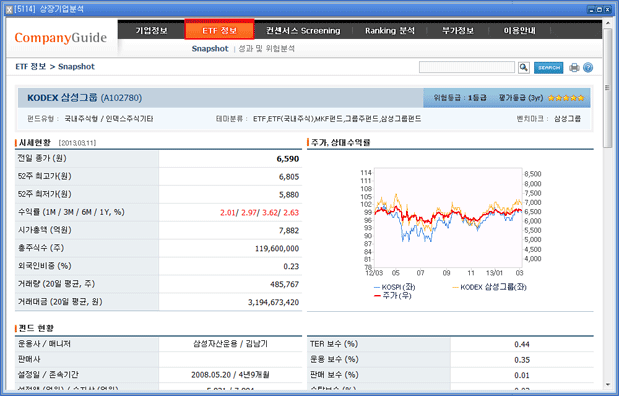
Task: Click the 52주 최저가 value 5,880
Action: click(x=289, y=195)
